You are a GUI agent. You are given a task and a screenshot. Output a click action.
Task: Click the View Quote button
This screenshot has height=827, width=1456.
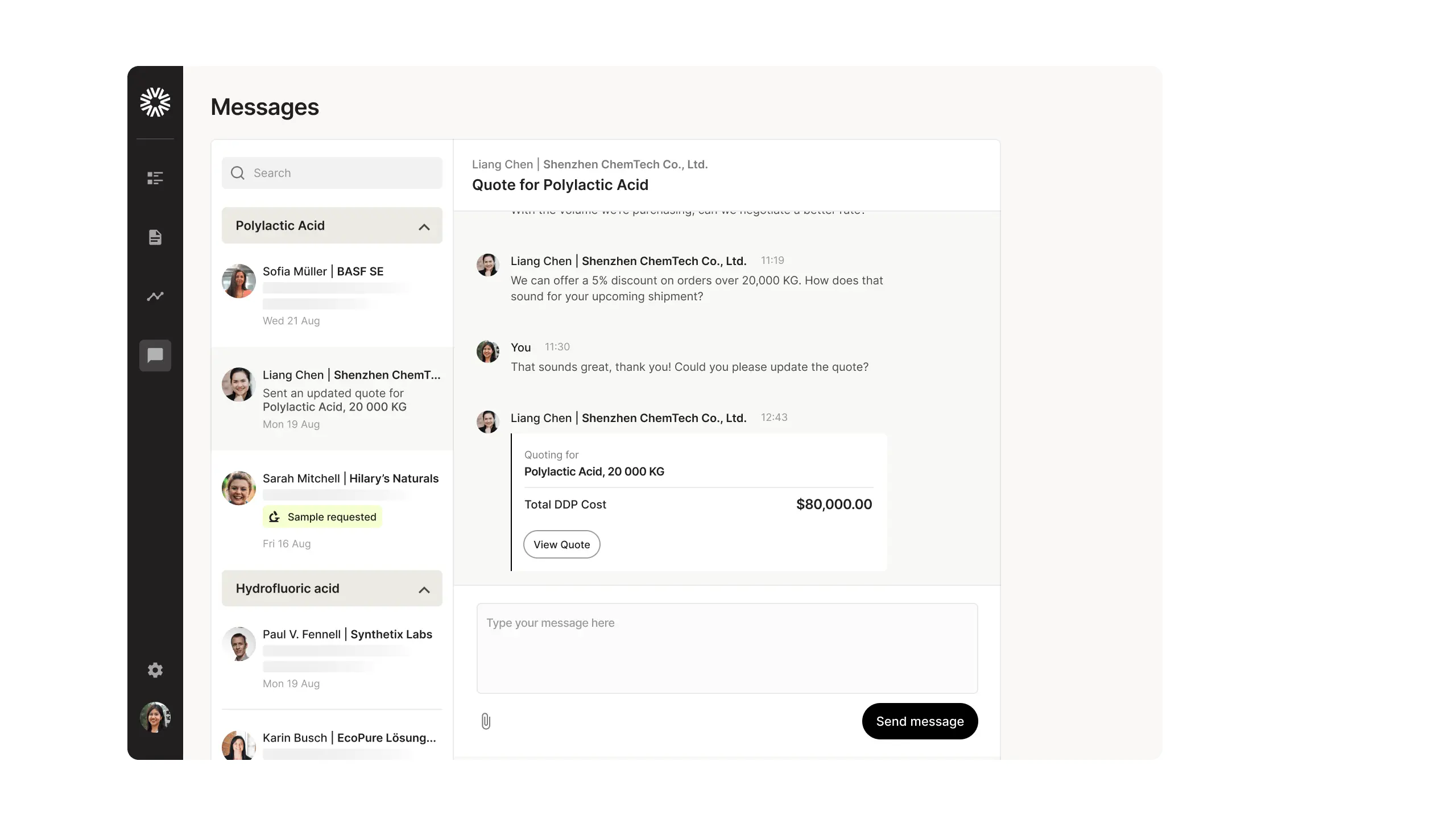pos(561,544)
